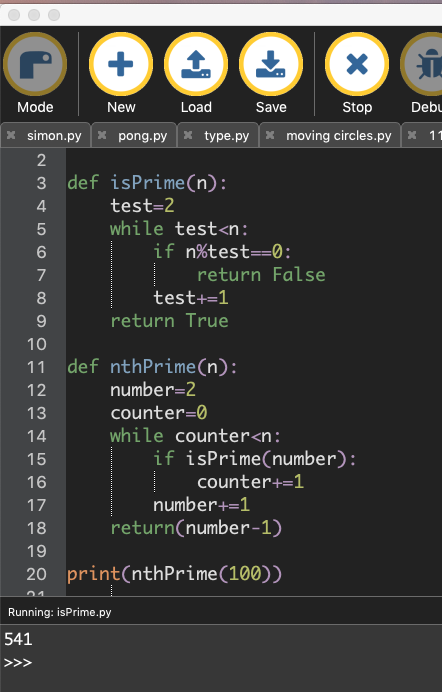Image resolution: width=442 pixels, height=692 pixels.
Task: Click the def isPrime(n) line
Action: (x=147, y=183)
